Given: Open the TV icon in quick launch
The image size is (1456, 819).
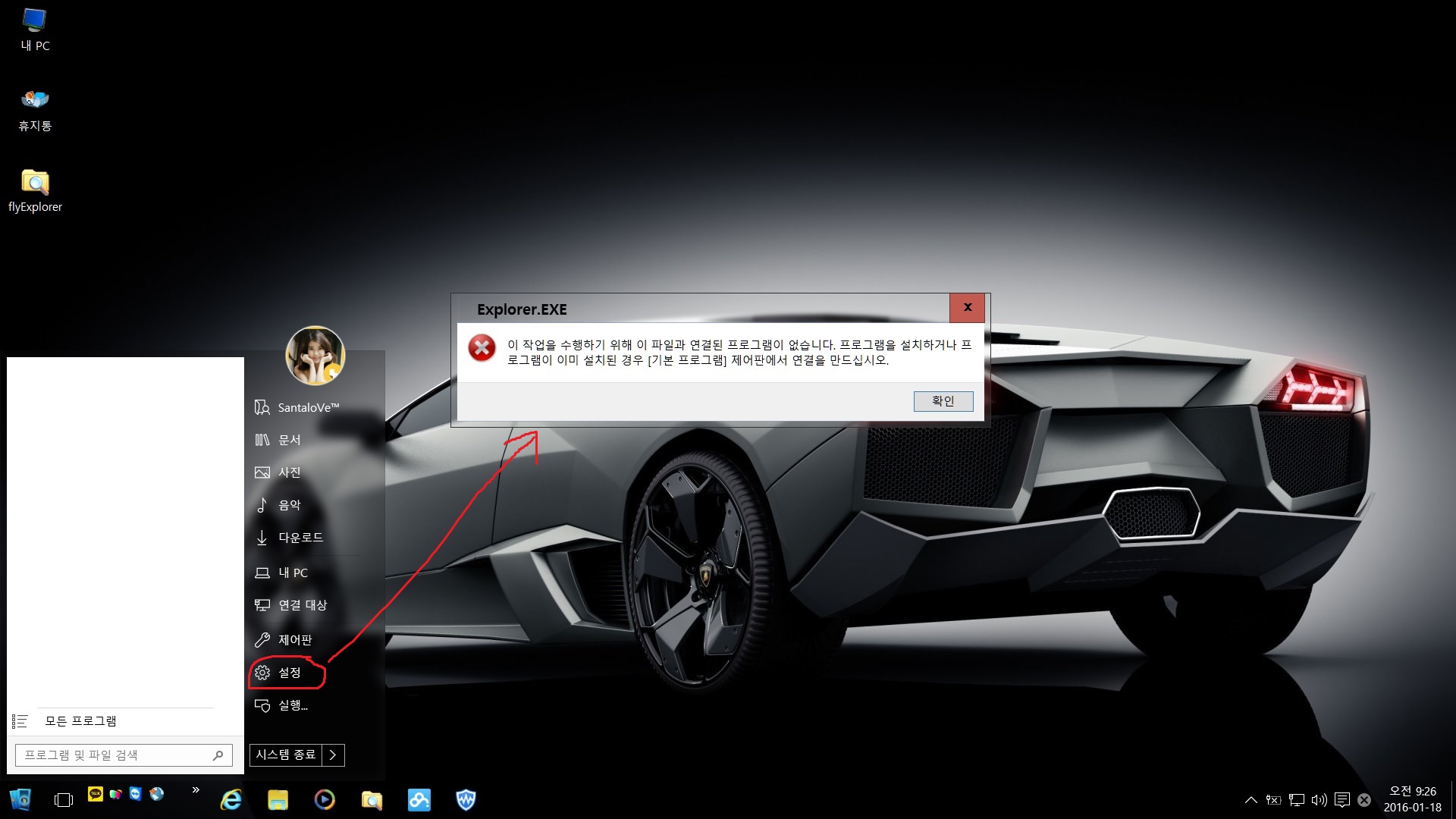Looking at the screenshot, I should [x=116, y=794].
